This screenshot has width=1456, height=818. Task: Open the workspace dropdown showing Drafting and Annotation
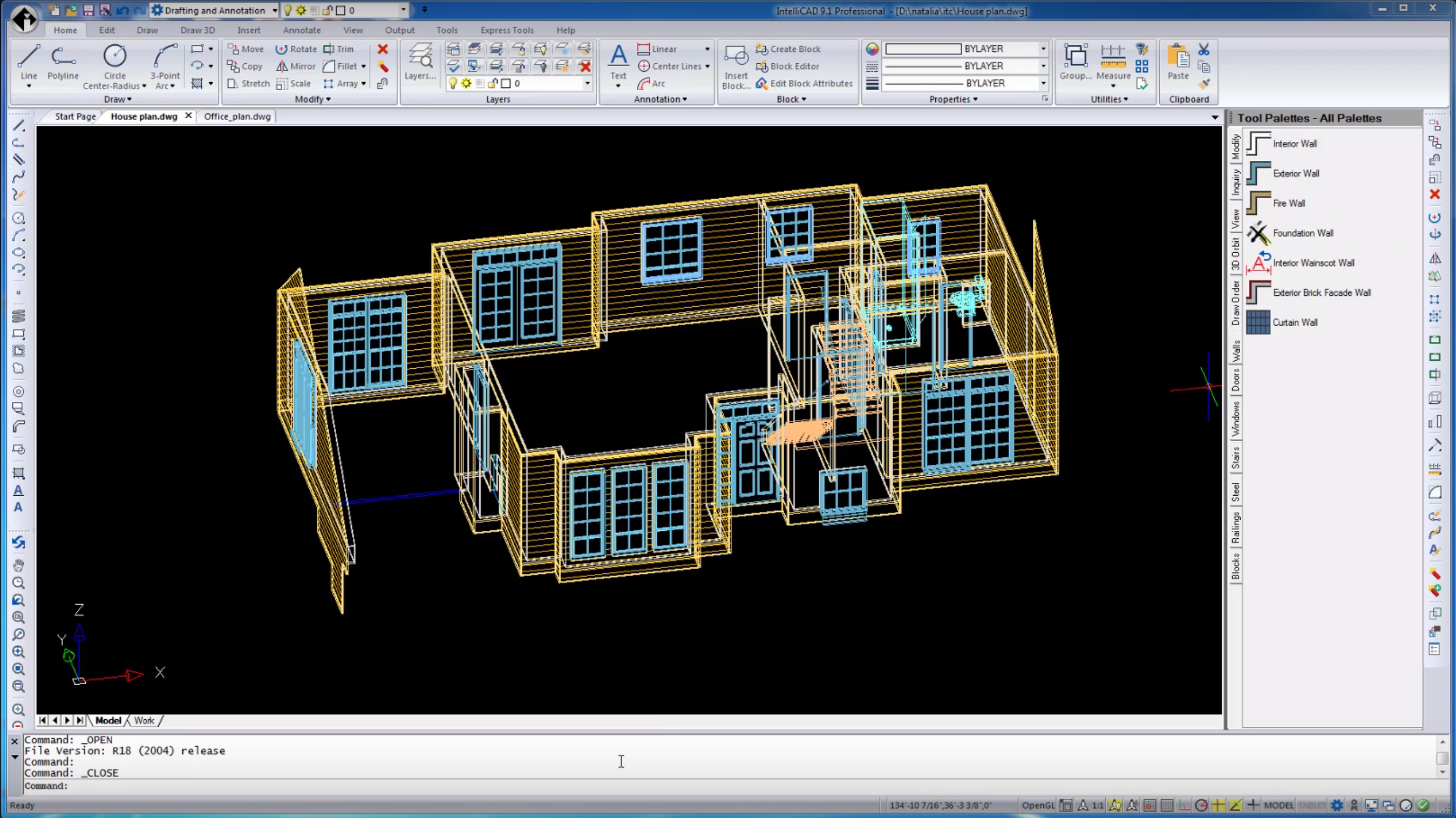(275, 10)
